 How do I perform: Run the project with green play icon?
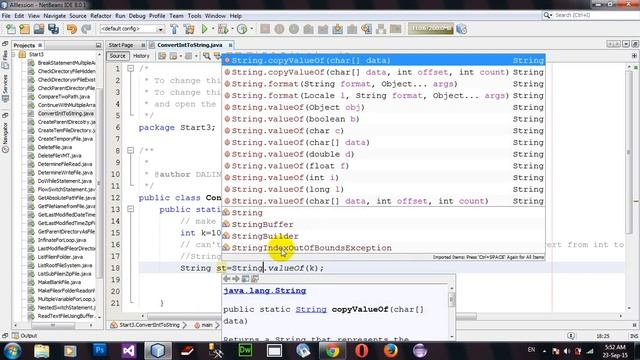click(204, 29)
